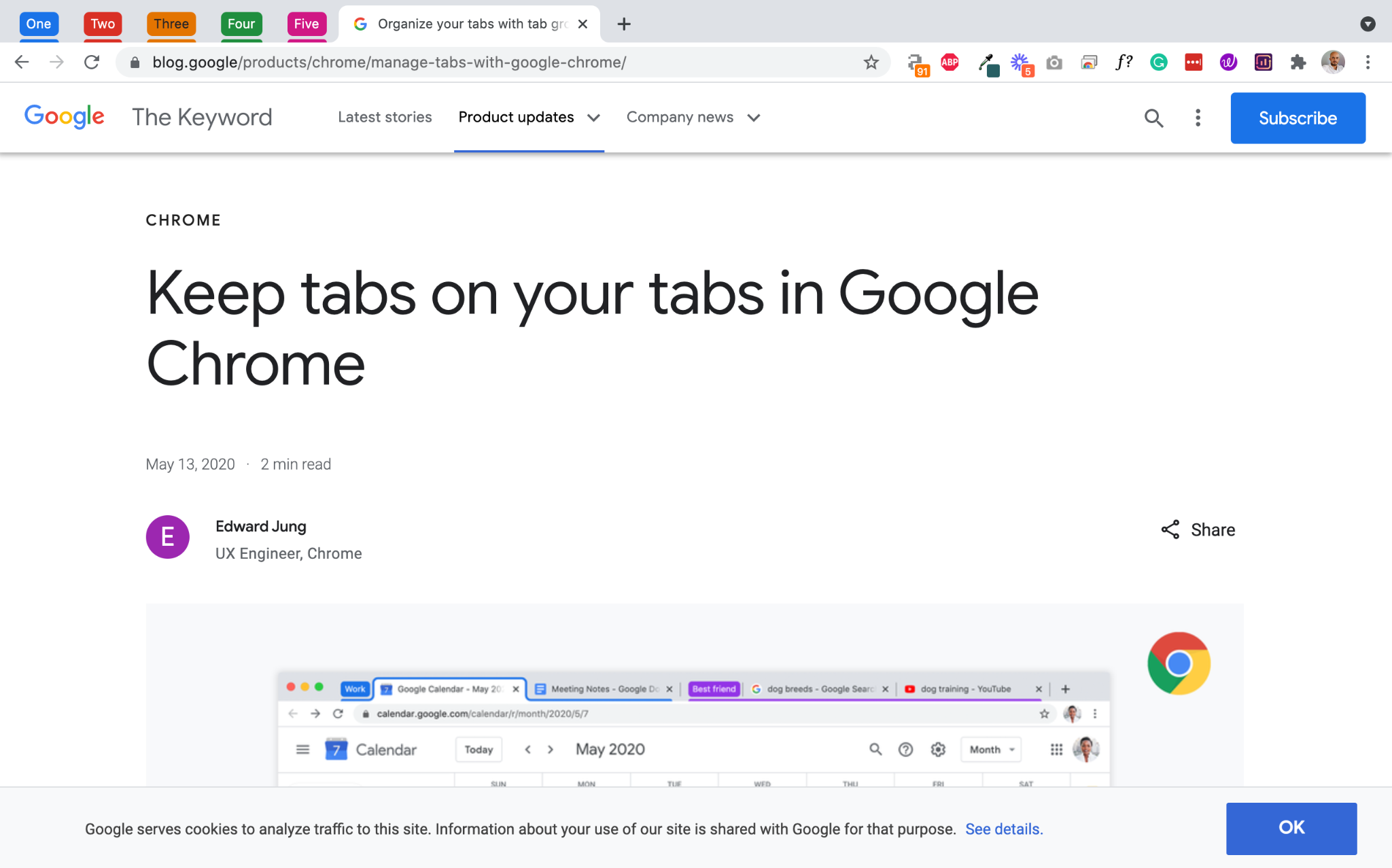The image size is (1392, 868).
Task: Click the color picker eyedropper extension
Action: (986, 63)
